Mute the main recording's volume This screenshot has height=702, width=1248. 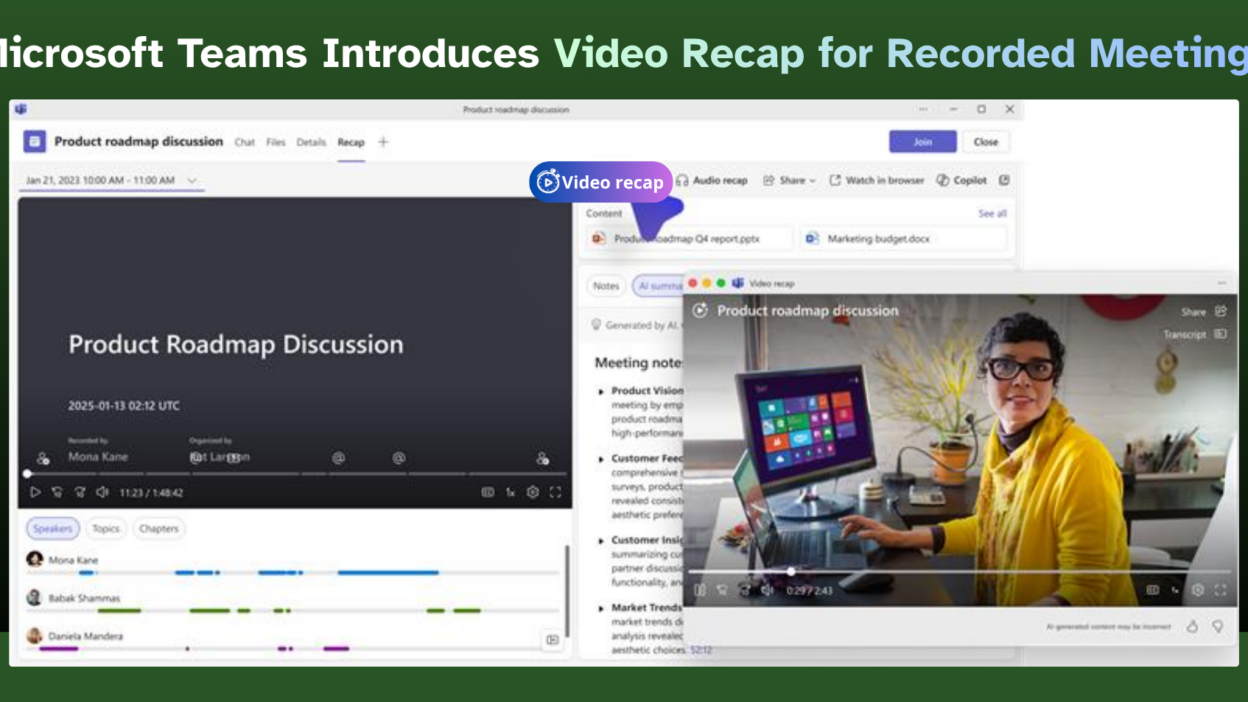(x=102, y=492)
